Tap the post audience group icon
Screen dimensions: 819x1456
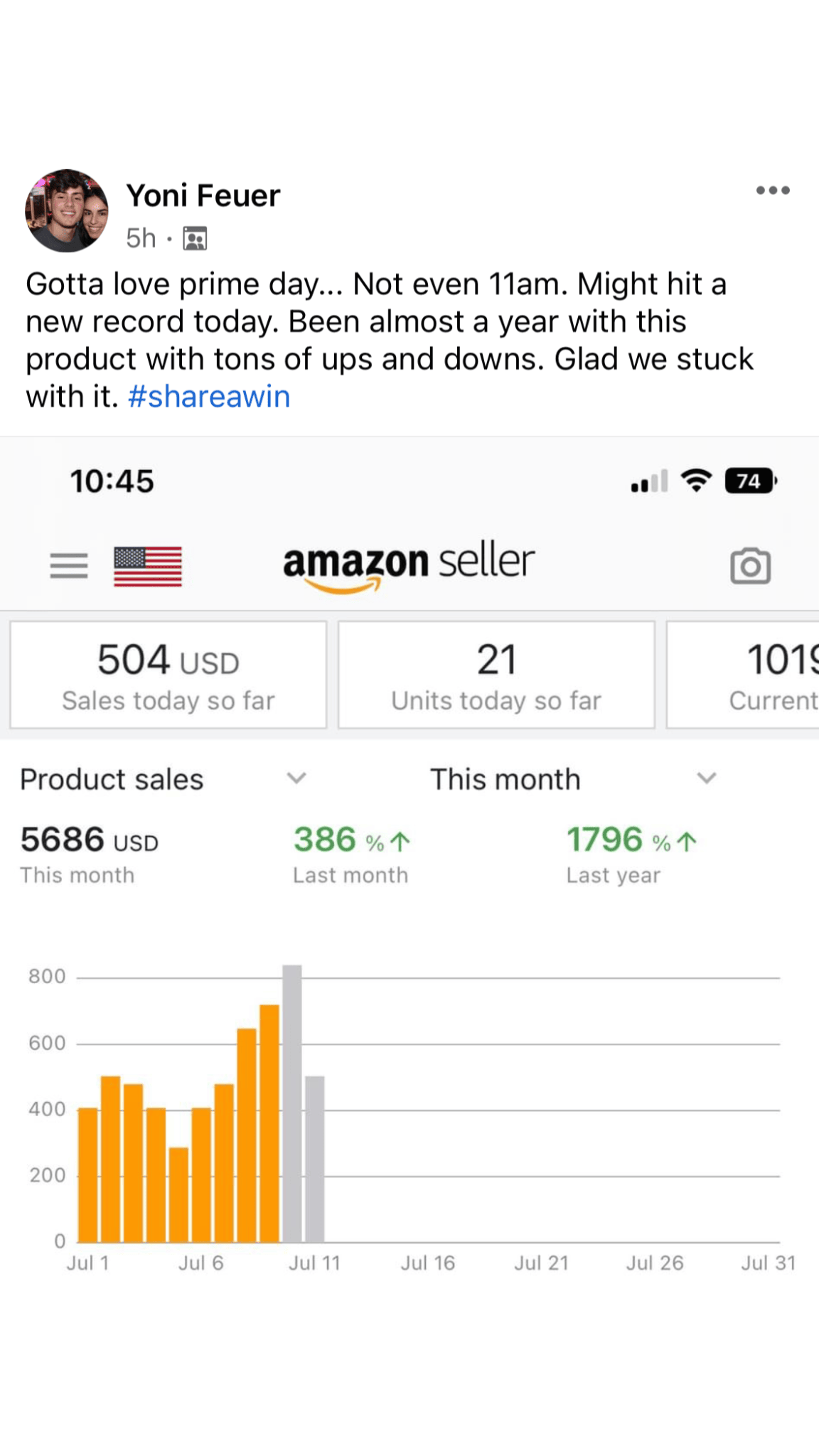click(x=195, y=238)
